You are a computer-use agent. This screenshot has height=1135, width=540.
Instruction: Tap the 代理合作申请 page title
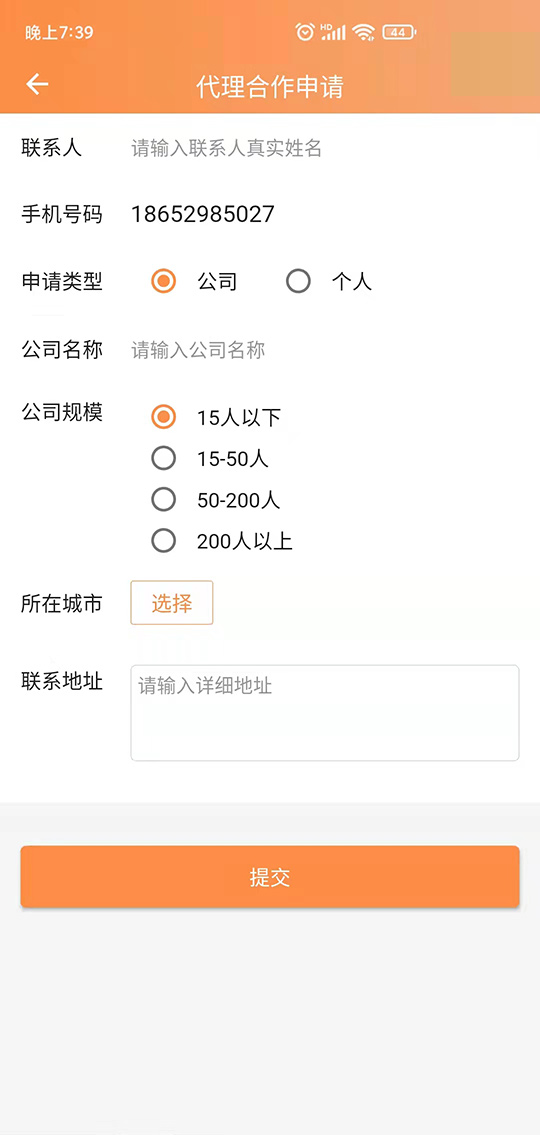(270, 86)
